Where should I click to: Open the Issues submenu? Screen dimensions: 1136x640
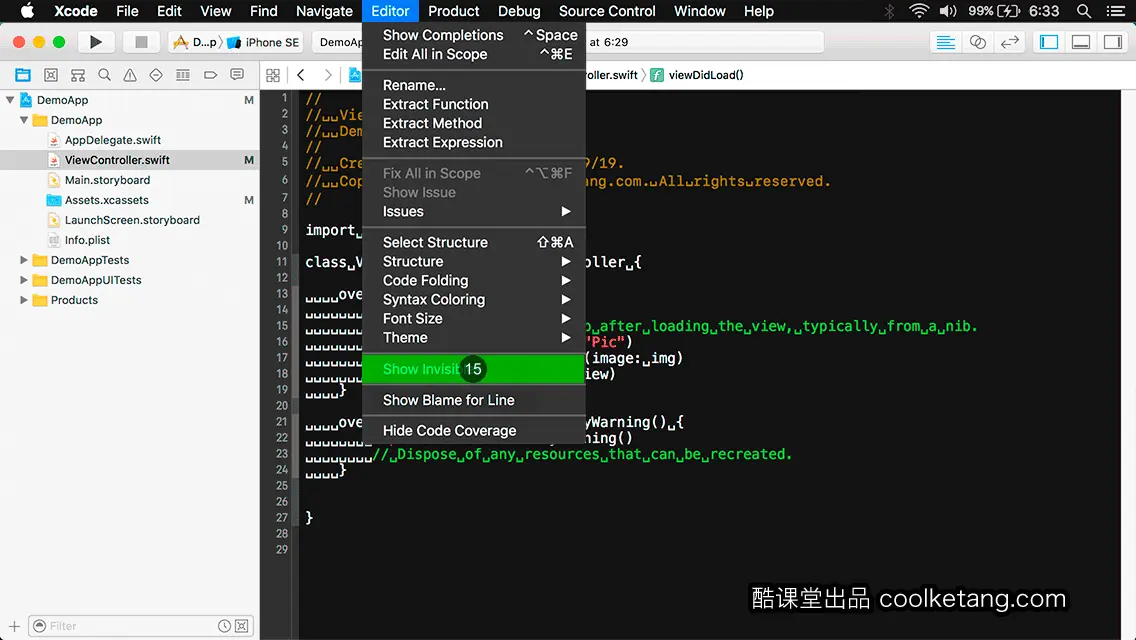point(474,212)
